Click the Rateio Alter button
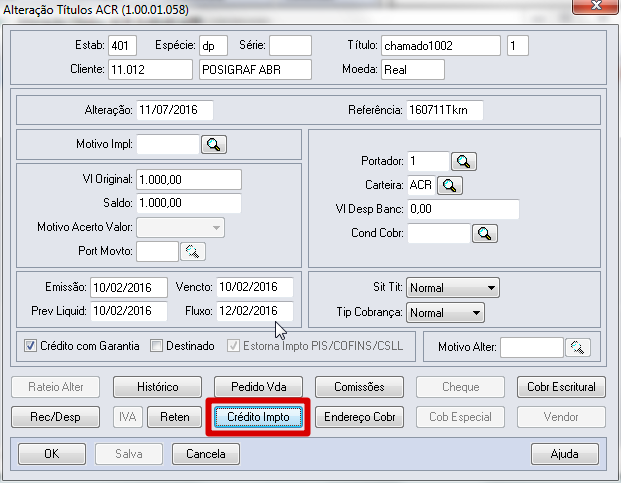The image size is (621, 483). click(x=55, y=387)
